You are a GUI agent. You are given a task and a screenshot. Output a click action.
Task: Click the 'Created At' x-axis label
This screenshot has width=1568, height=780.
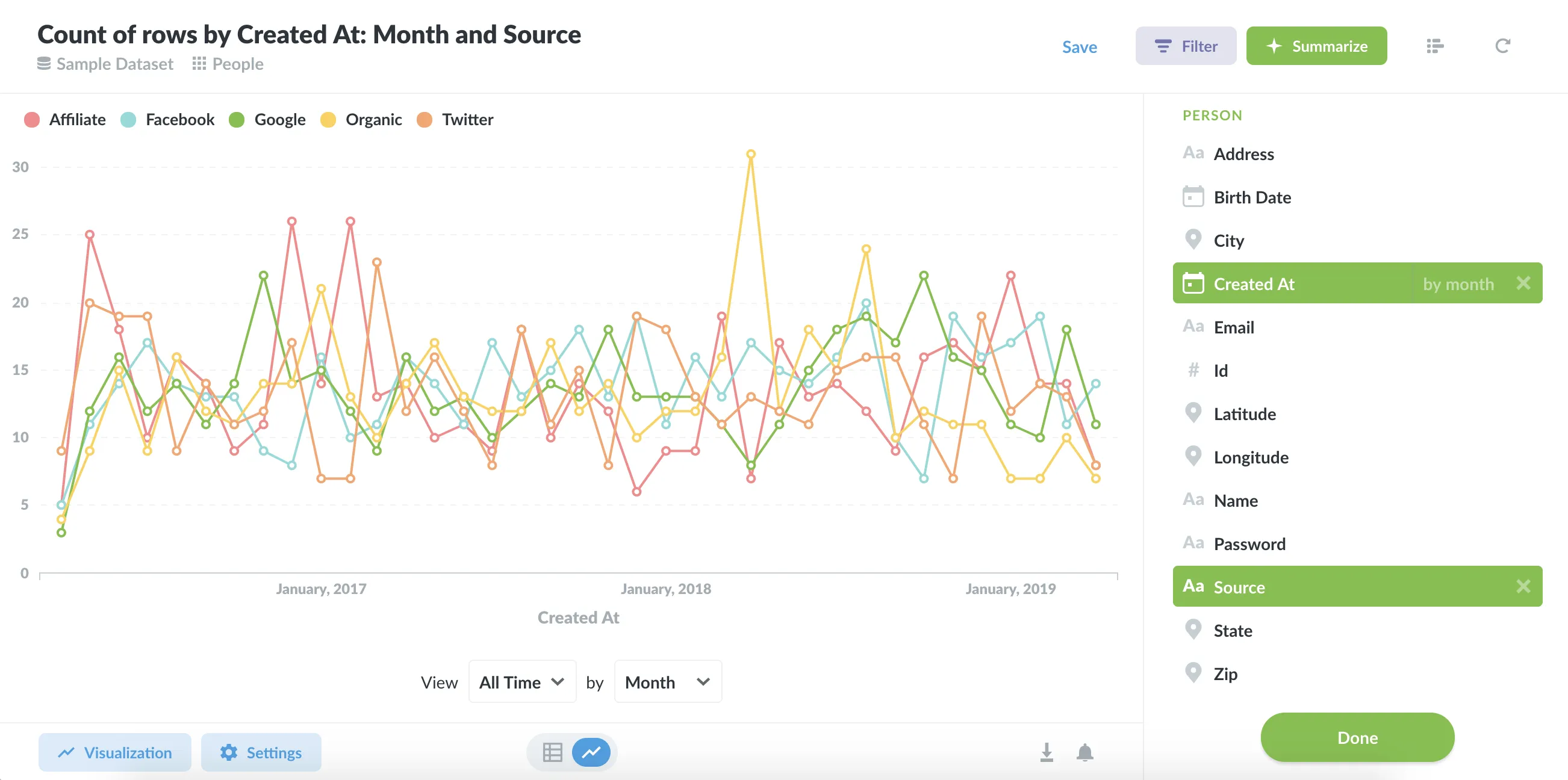click(578, 617)
